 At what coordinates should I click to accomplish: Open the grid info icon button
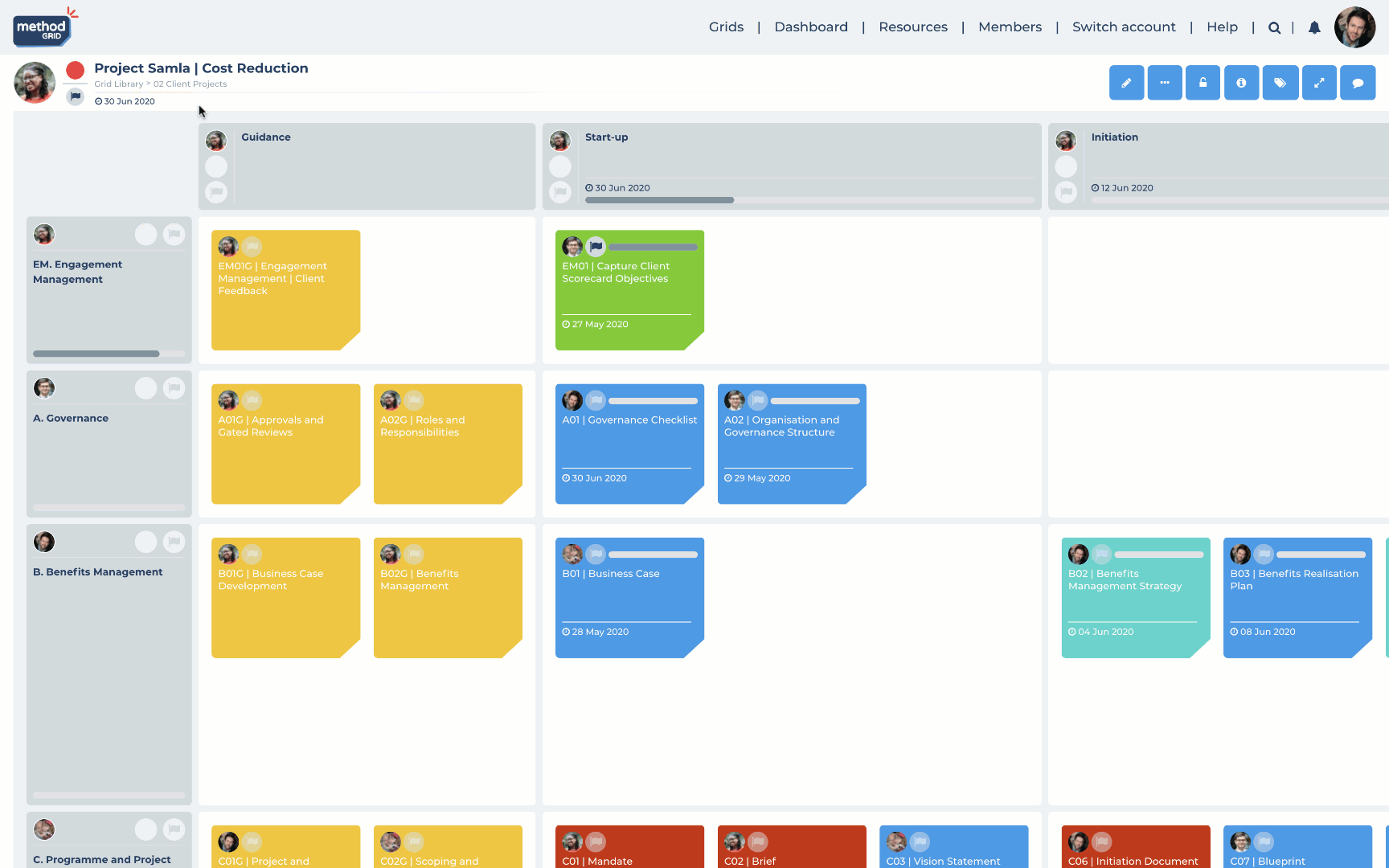click(x=1241, y=83)
